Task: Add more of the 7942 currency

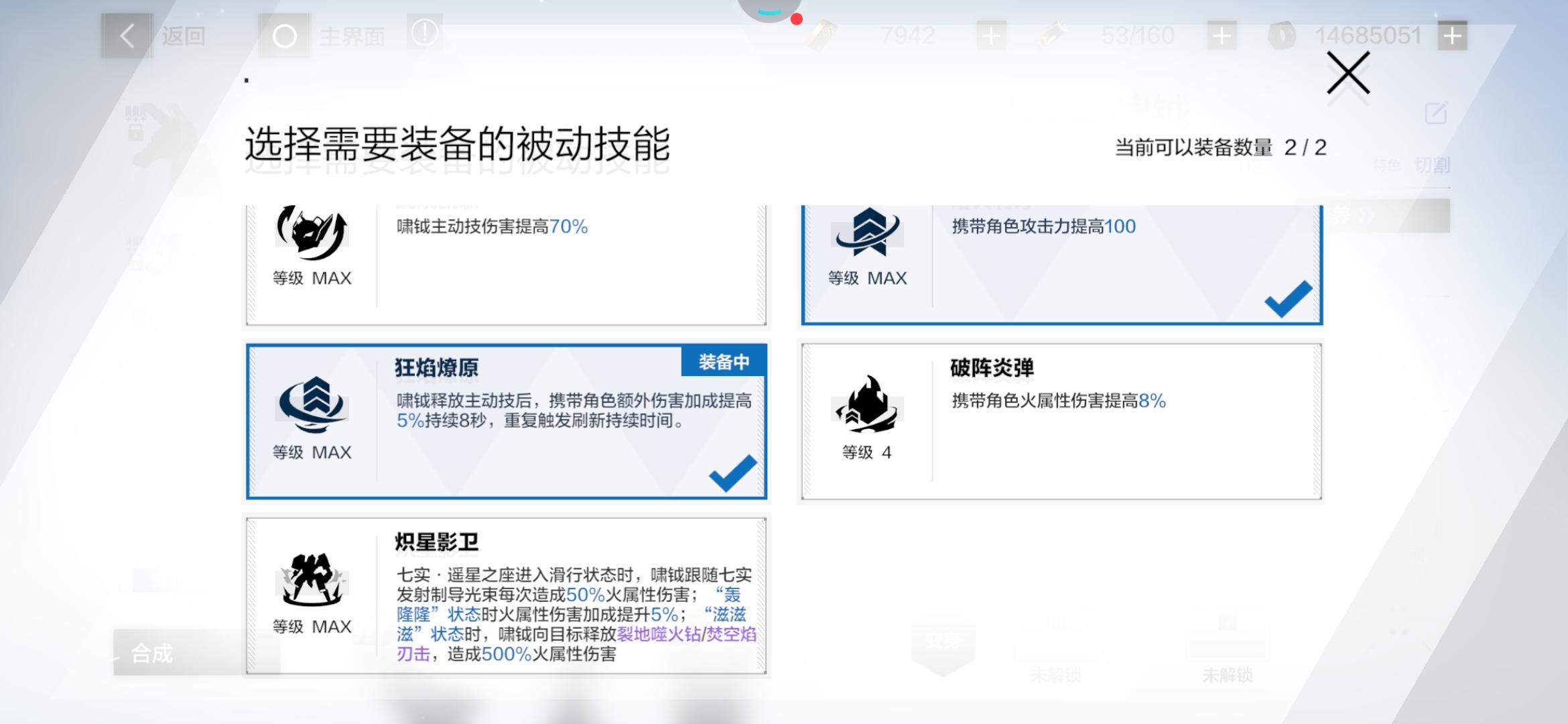Action: coord(991,36)
